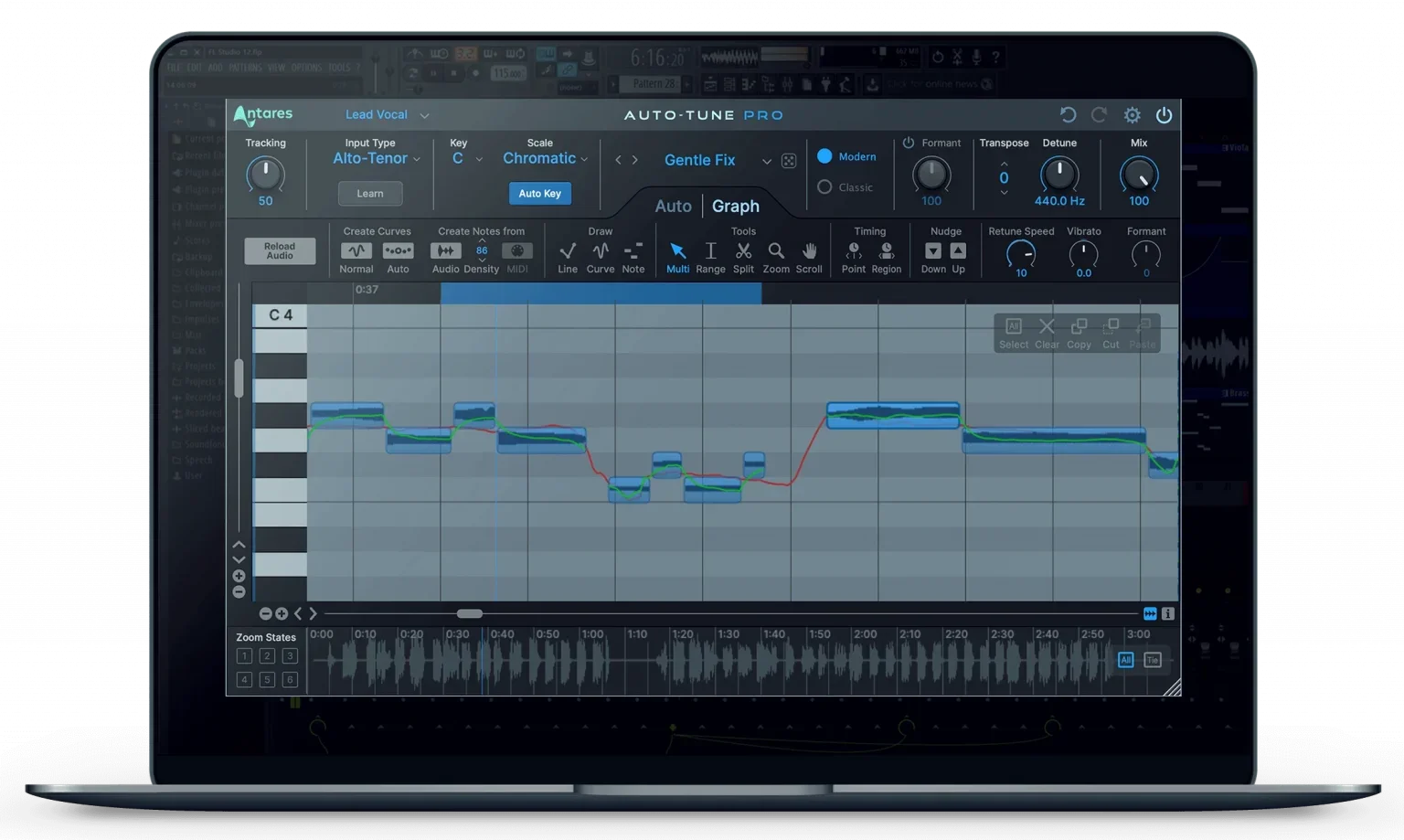
Task: Increase the Transpose value with up arrow
Action: click(x=1004, y=165)
